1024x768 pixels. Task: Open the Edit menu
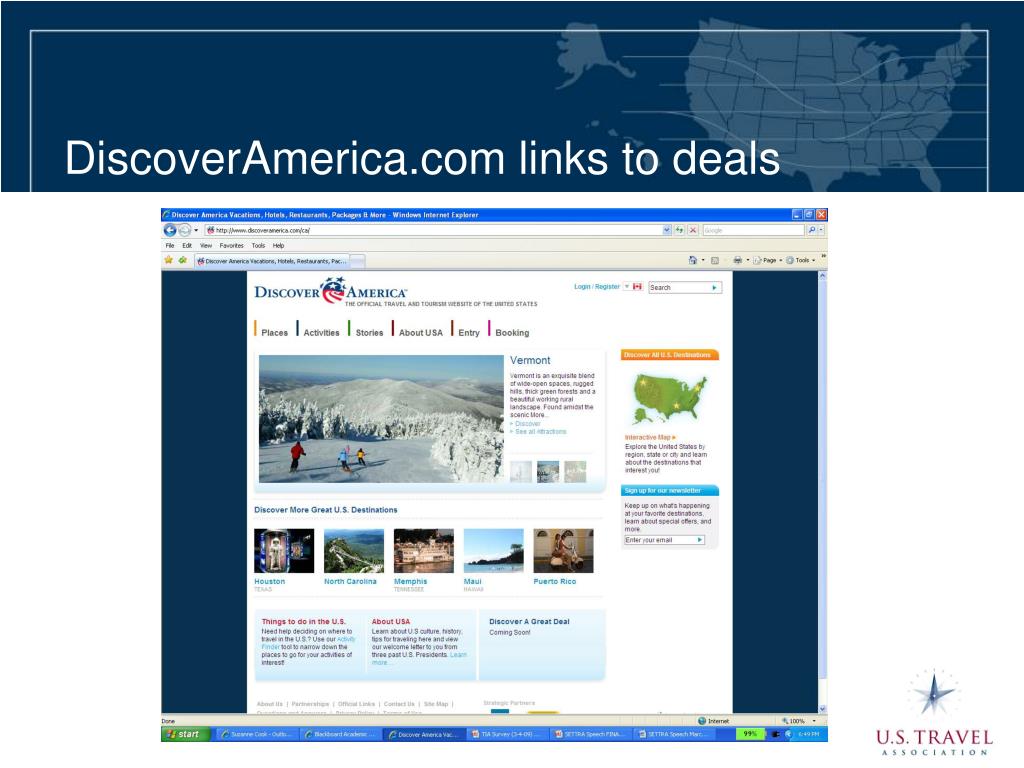pyautogui.click(x=187, y=246)
